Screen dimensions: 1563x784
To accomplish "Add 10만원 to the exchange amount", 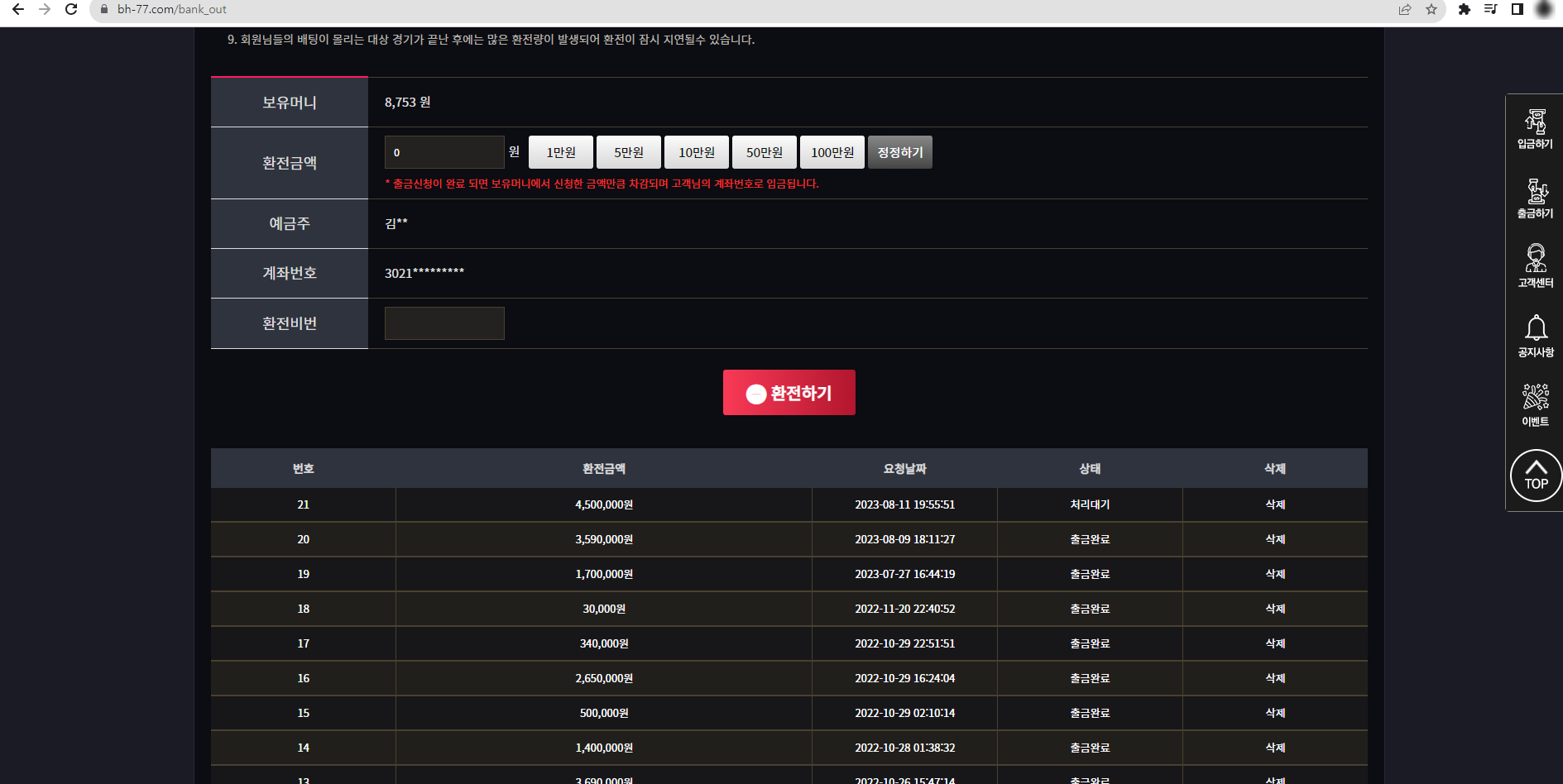I will coord(697,152).
